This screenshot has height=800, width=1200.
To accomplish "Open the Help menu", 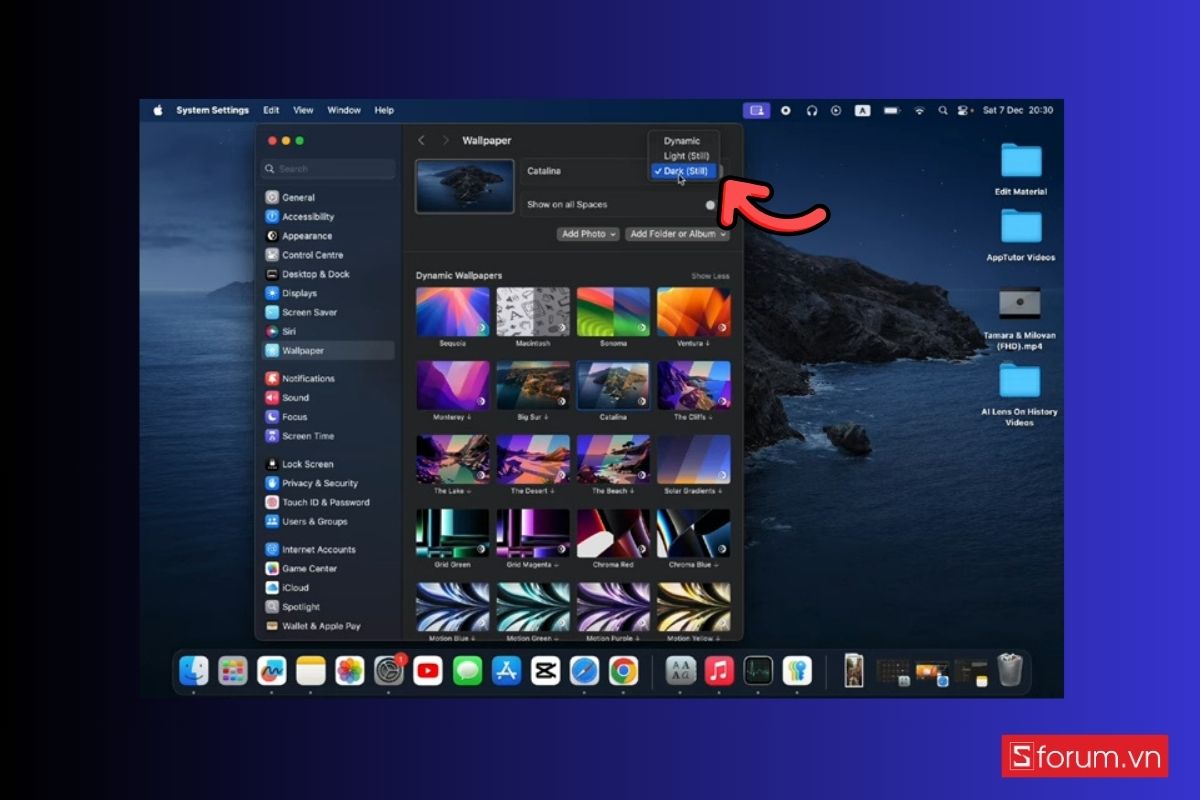I will 384,111.
